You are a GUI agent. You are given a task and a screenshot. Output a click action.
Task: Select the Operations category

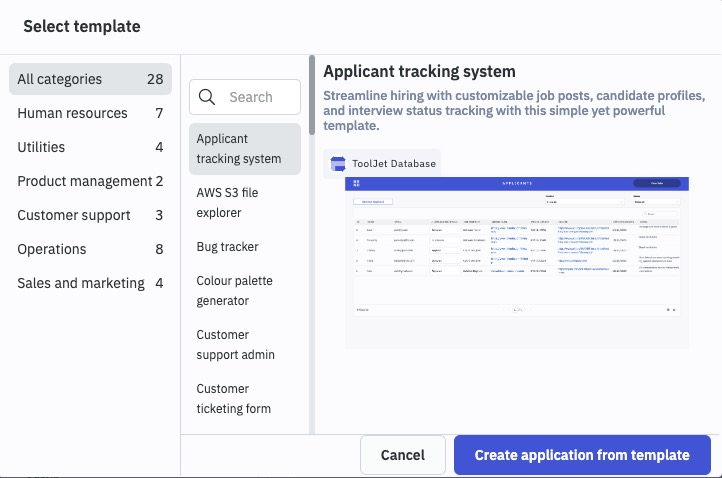[x=90, y=249]
